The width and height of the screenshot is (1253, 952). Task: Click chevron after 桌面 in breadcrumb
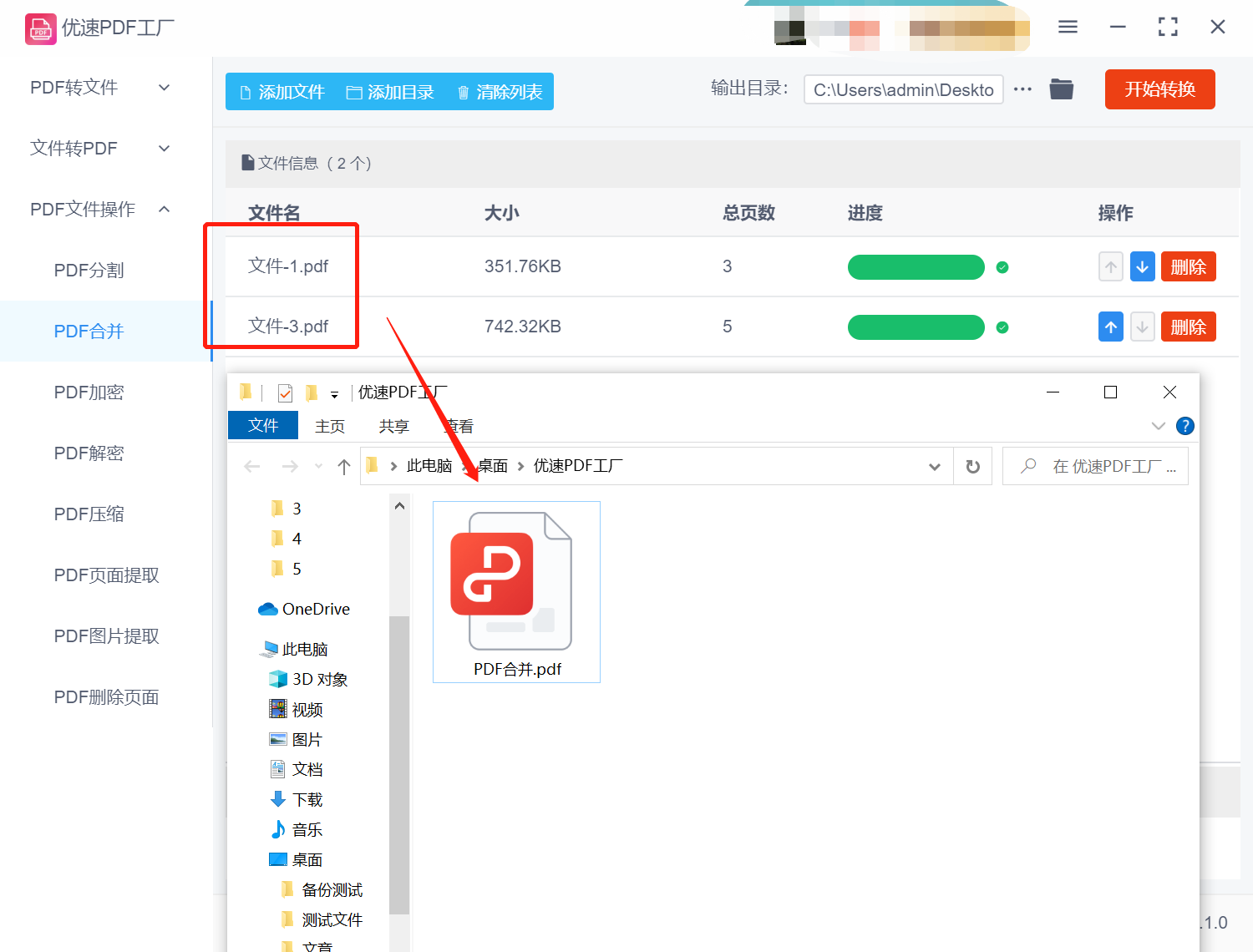coord(520,466)
